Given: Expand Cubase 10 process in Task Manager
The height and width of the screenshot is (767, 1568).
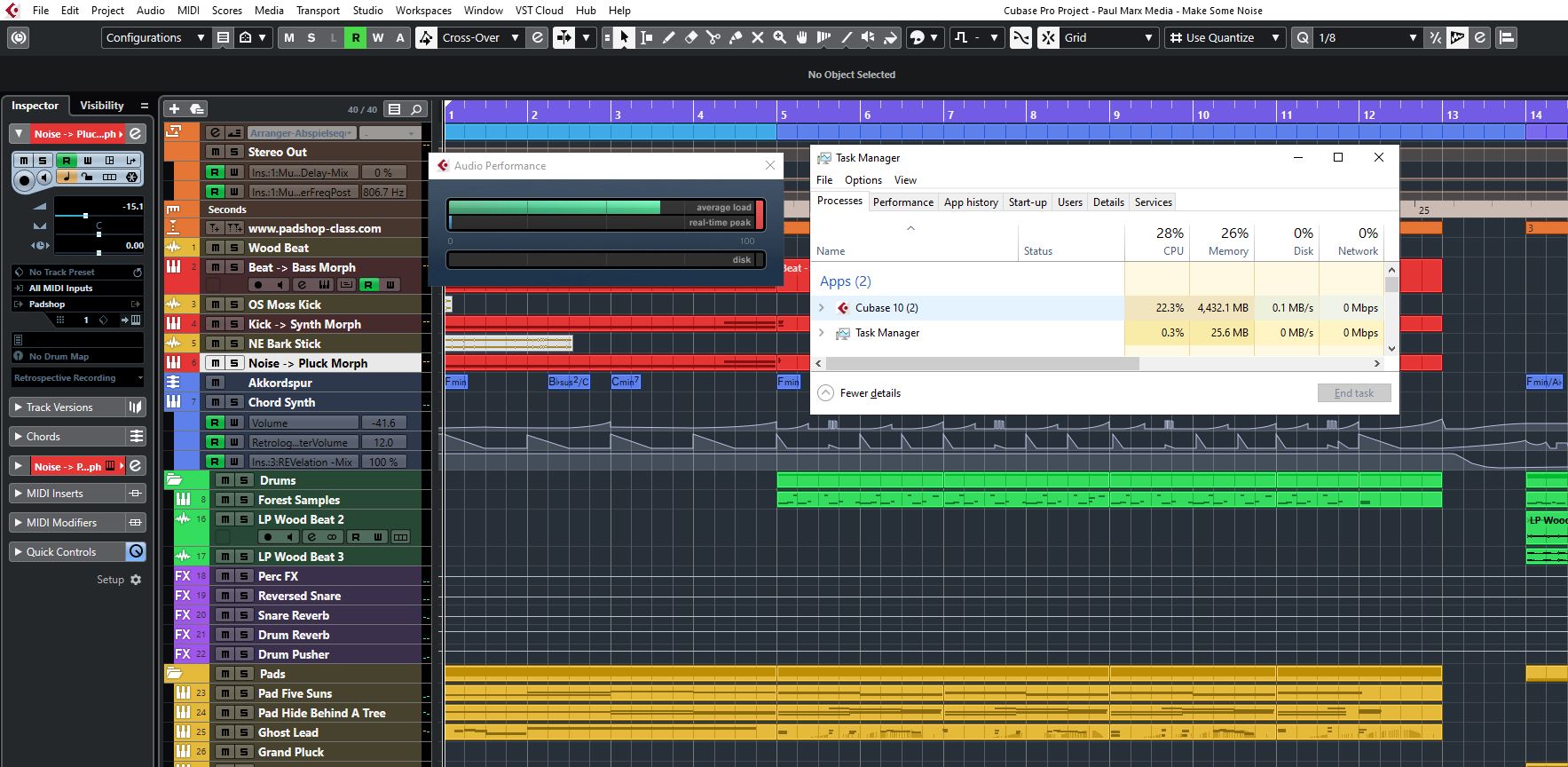Looking at the screenshot, I should [821, 308].
